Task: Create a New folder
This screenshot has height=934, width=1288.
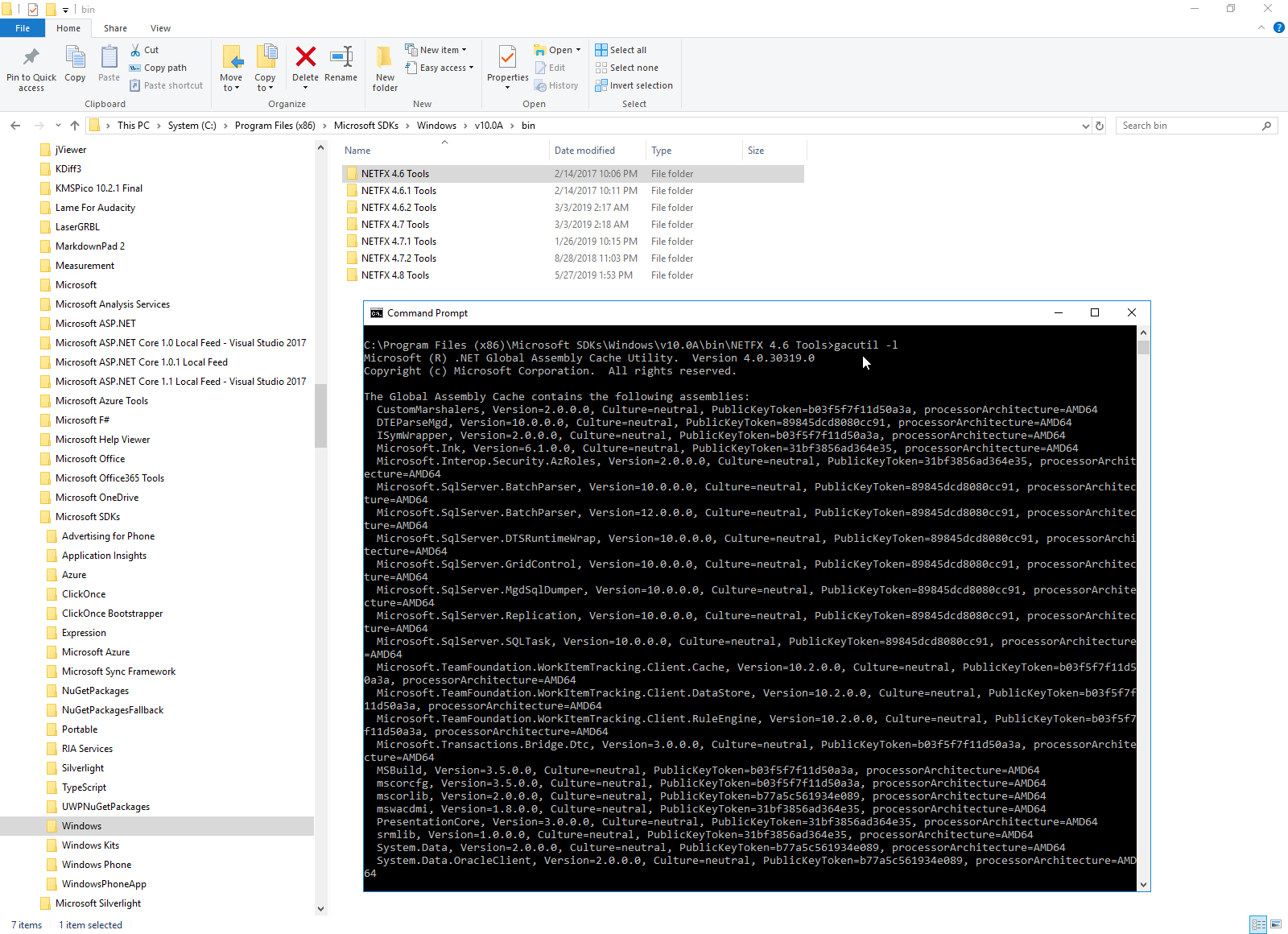Action: coord(385,68)
